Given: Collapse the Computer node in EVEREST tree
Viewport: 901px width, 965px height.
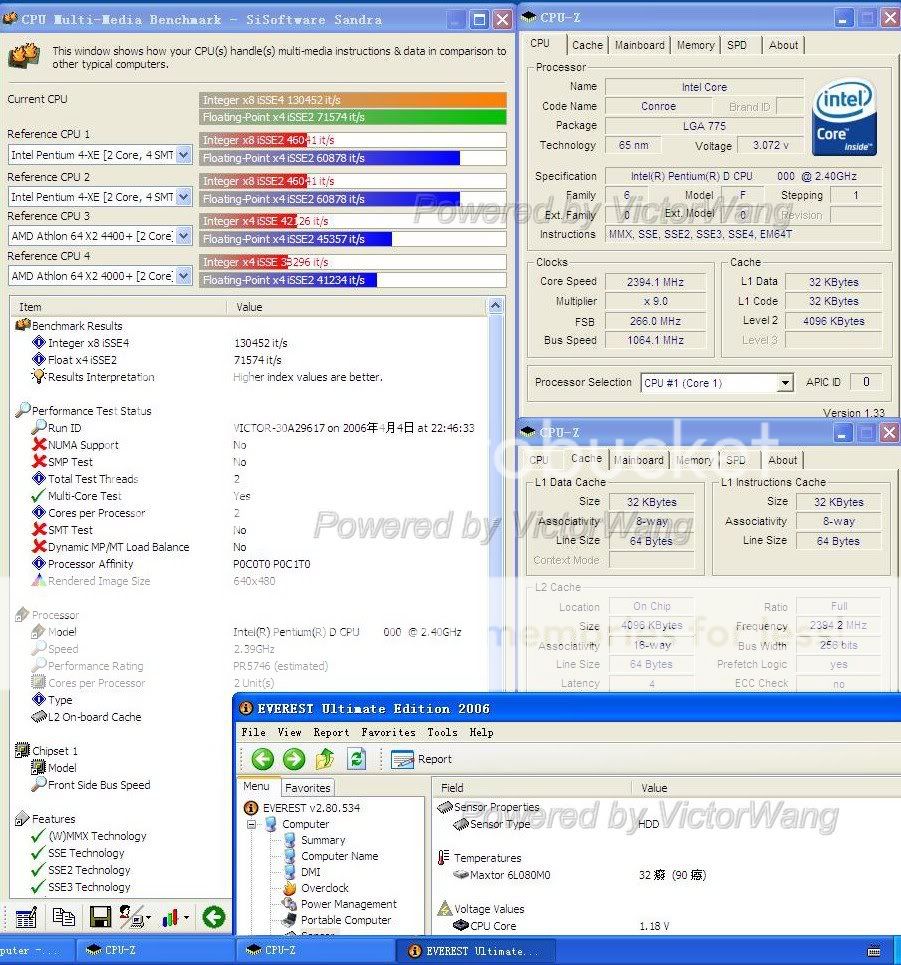Looking at the screenshot, I should [252, 824].
